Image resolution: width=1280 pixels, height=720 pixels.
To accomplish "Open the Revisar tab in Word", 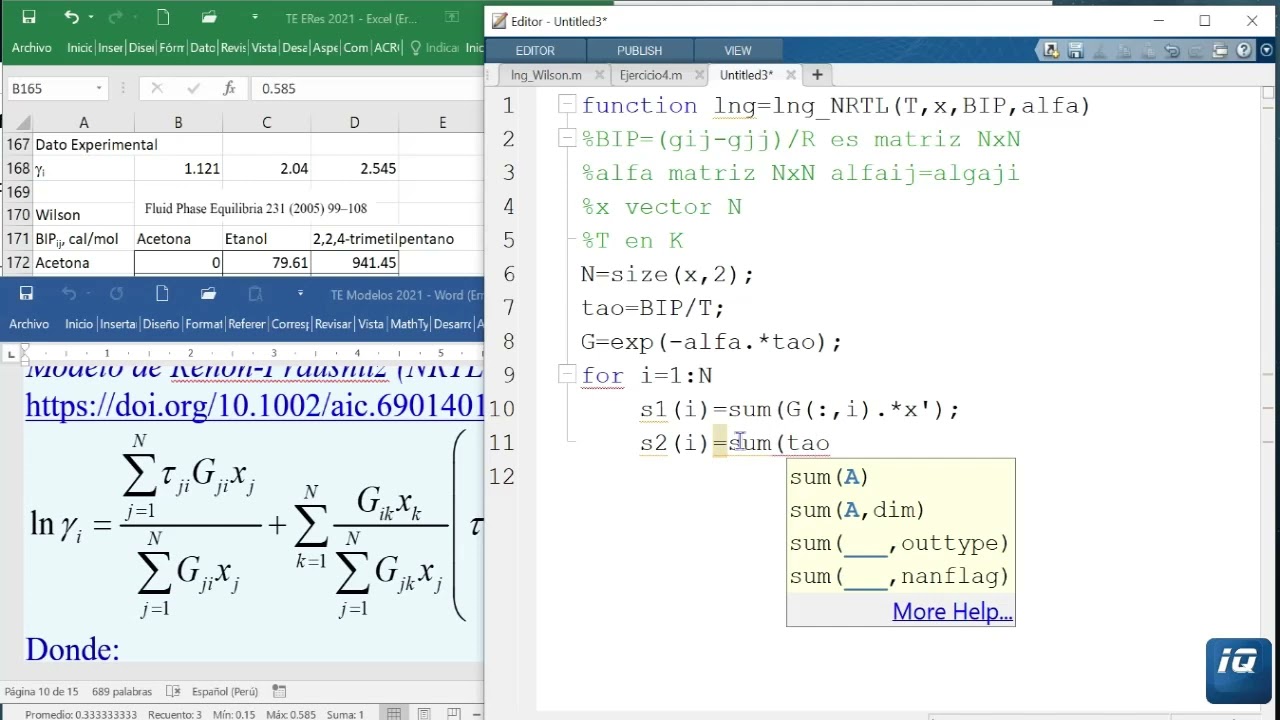I will pos(333,324).
